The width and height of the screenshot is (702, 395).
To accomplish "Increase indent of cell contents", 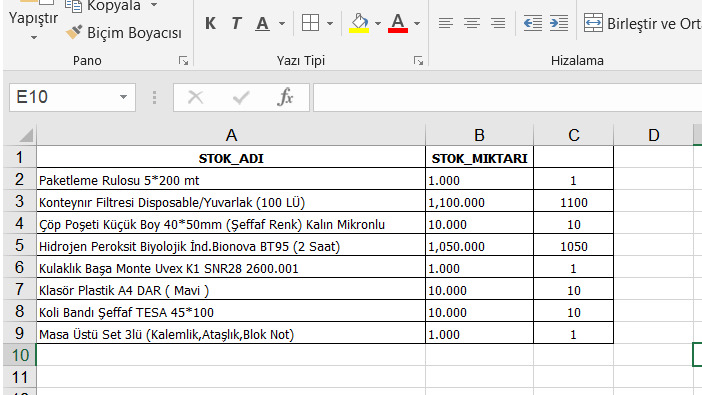I will click(x=559, y=23).
